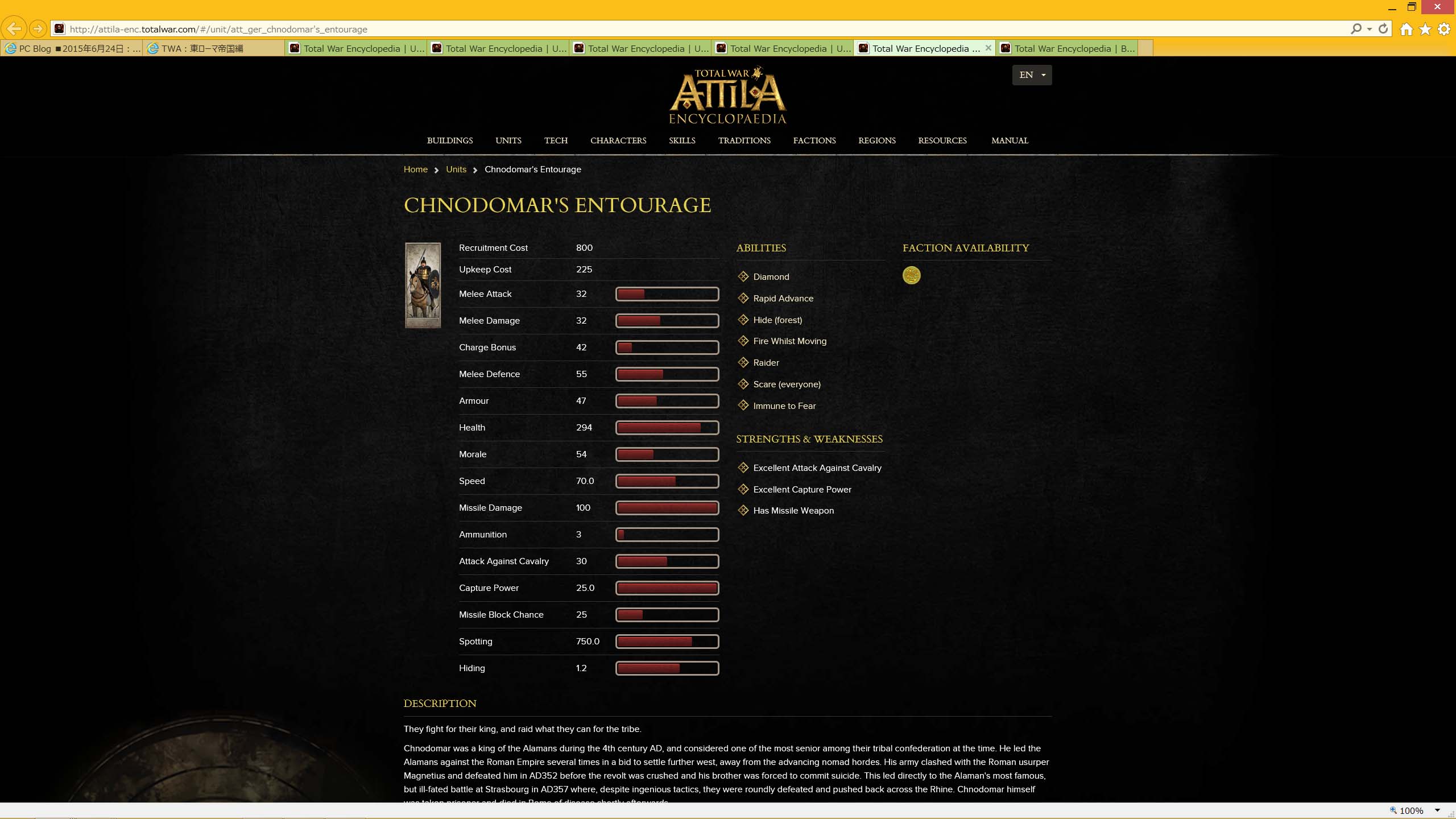Open the FACTIONS menu
The height and width of the screenshot is (819, 1456).
coord(814,140)
